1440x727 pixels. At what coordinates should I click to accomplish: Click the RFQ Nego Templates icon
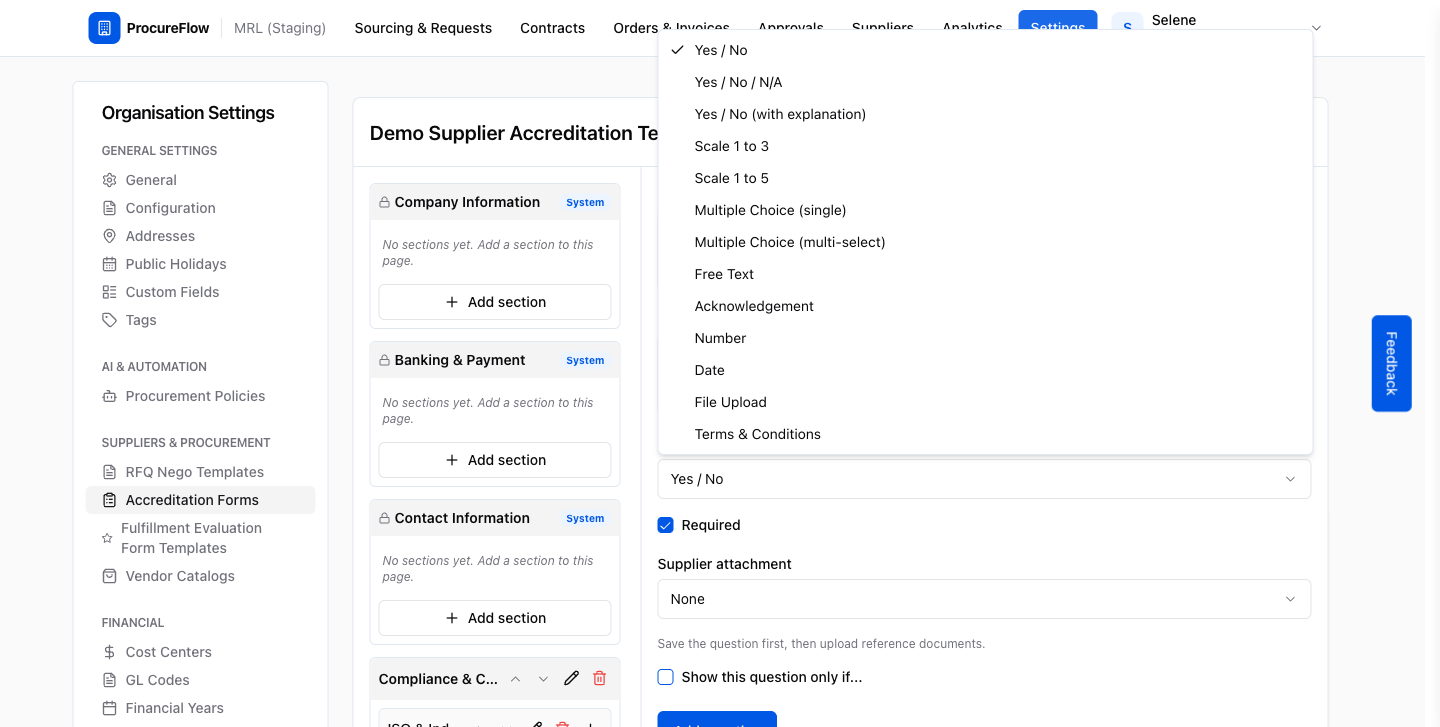(x=110, y=472)
